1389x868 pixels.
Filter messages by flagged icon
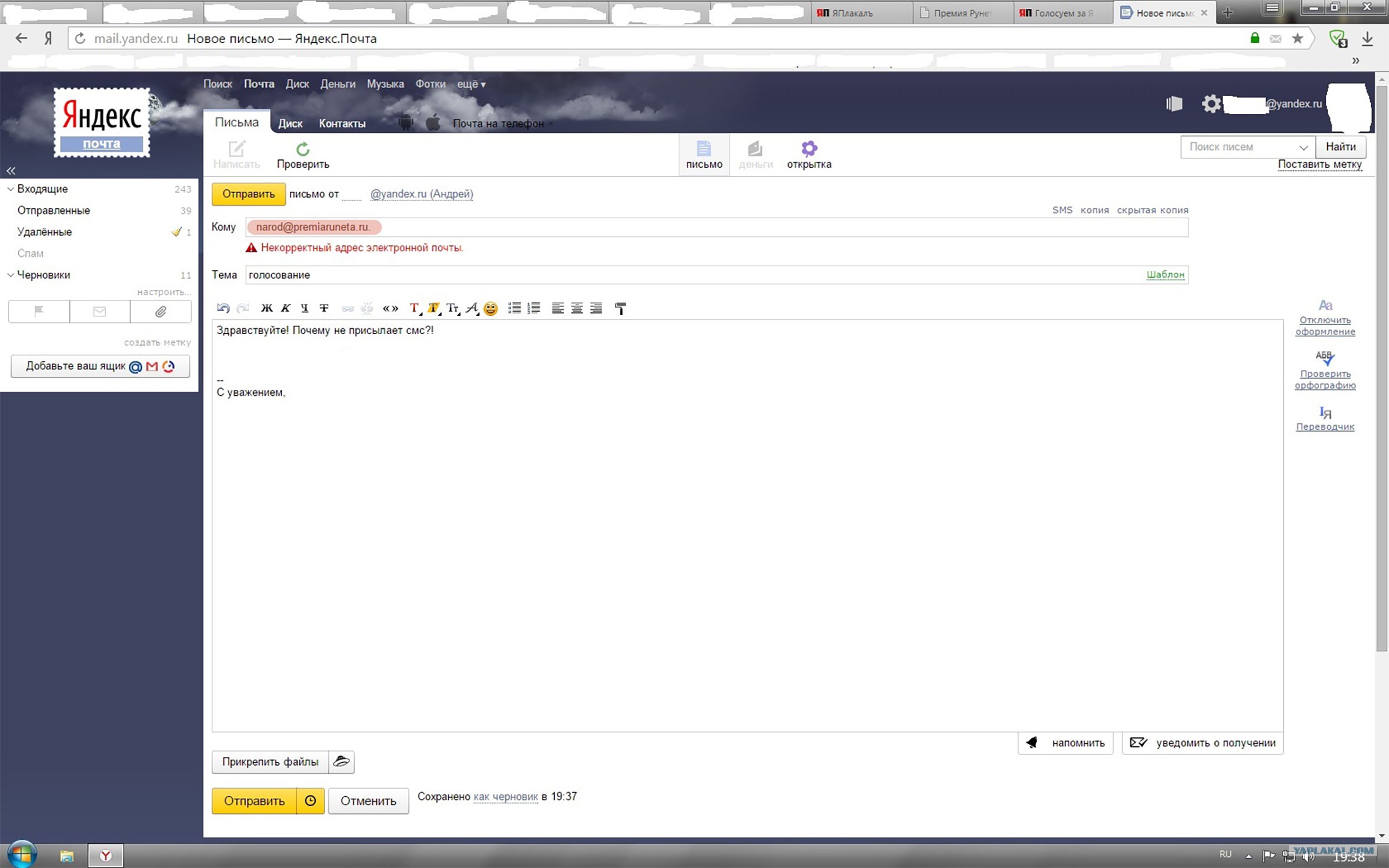coord(39,312)
